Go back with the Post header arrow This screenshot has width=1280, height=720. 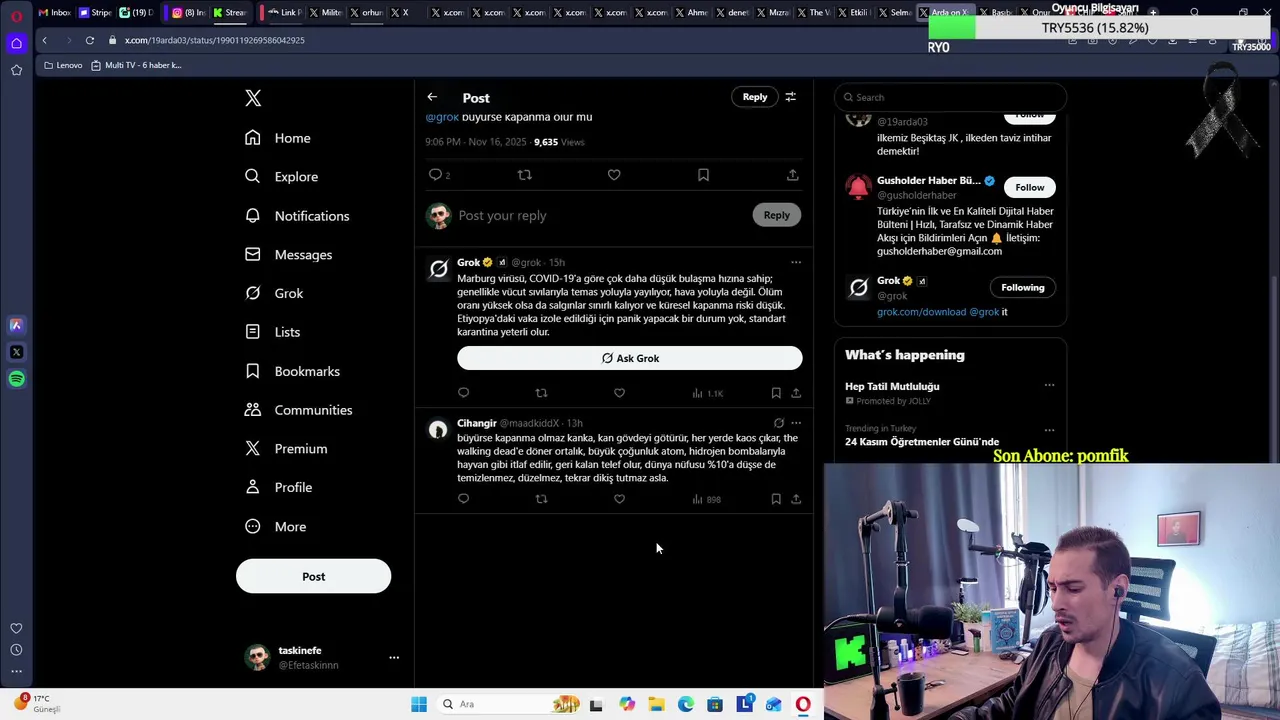click(x=432, y=97)
